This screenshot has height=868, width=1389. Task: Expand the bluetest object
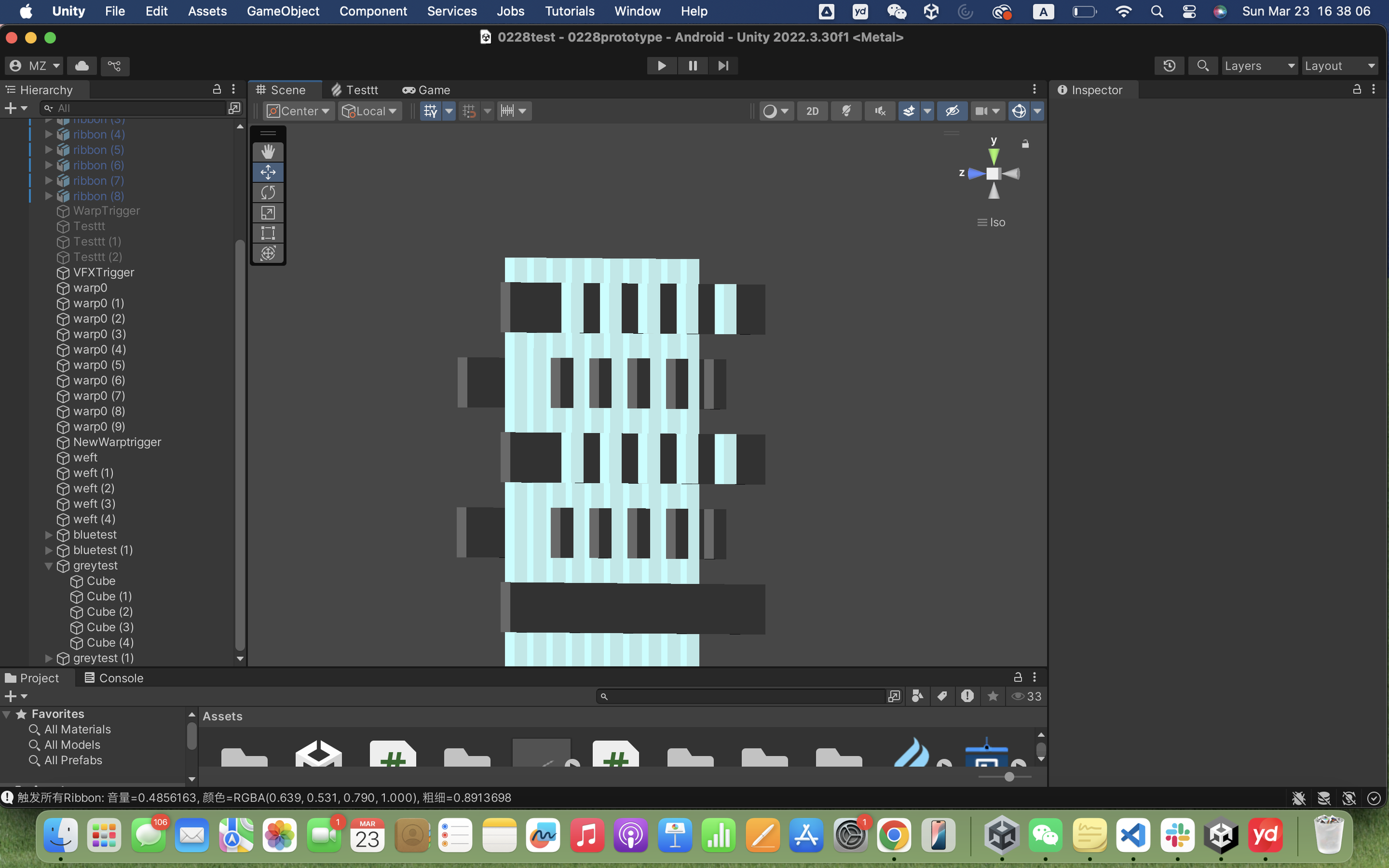pos(49,534)
